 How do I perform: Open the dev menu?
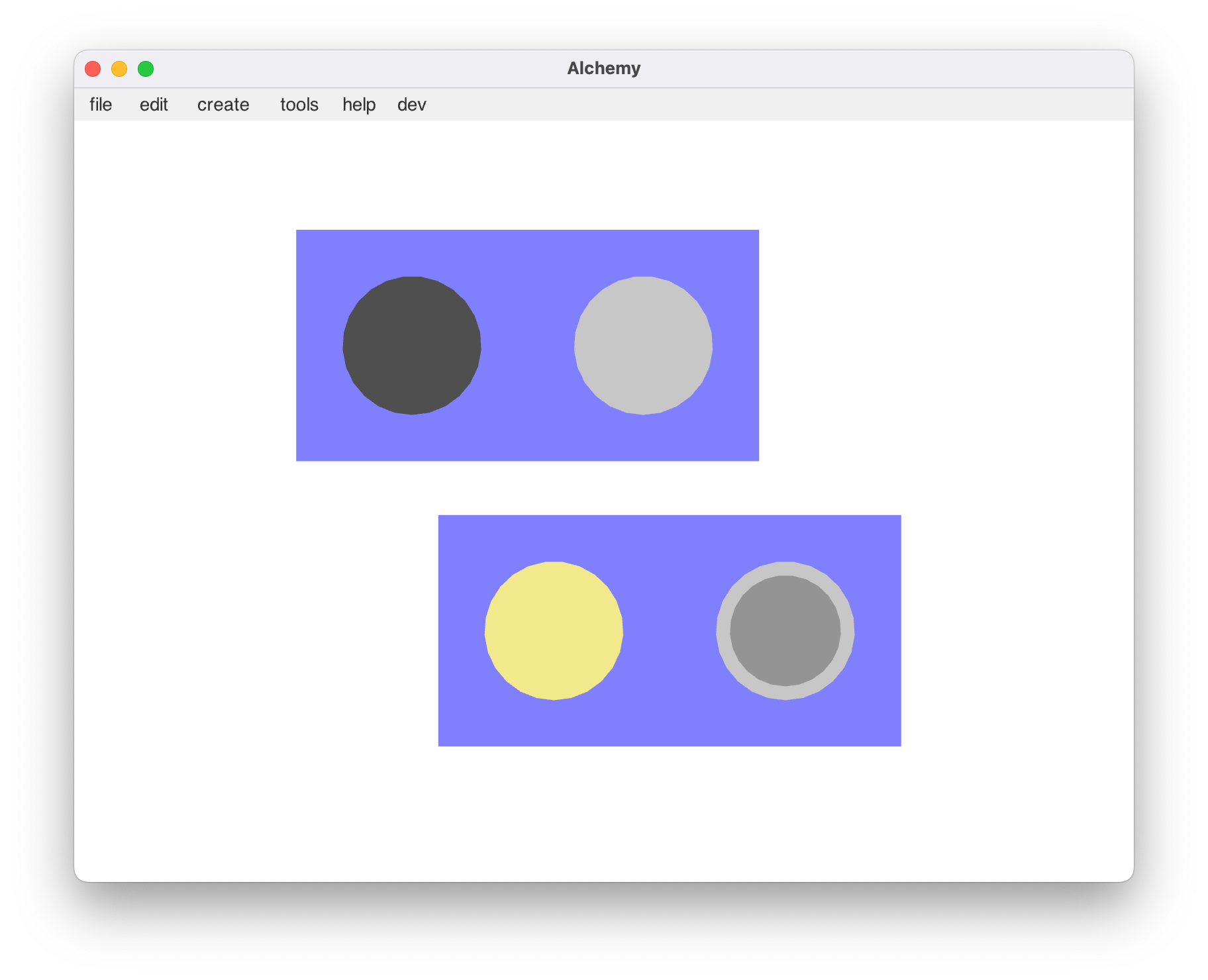411,105
